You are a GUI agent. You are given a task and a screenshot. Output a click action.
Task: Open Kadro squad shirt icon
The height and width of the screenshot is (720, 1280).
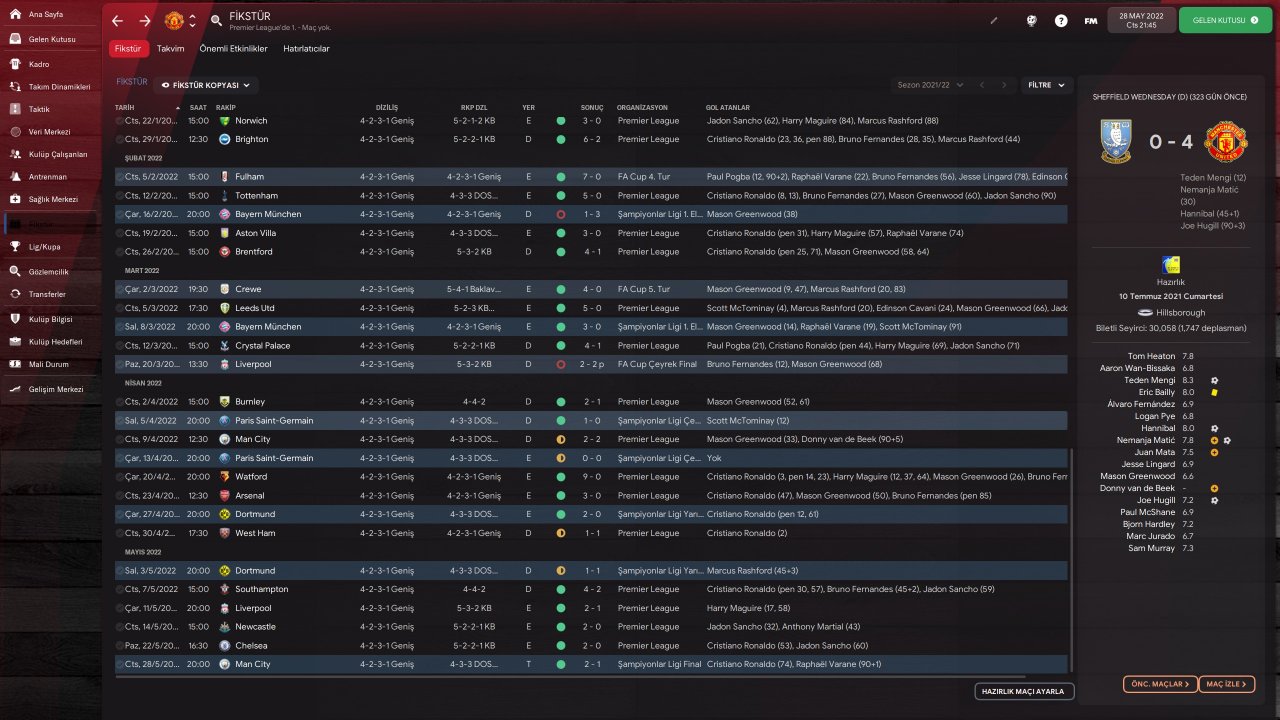(x=16, y=64)
